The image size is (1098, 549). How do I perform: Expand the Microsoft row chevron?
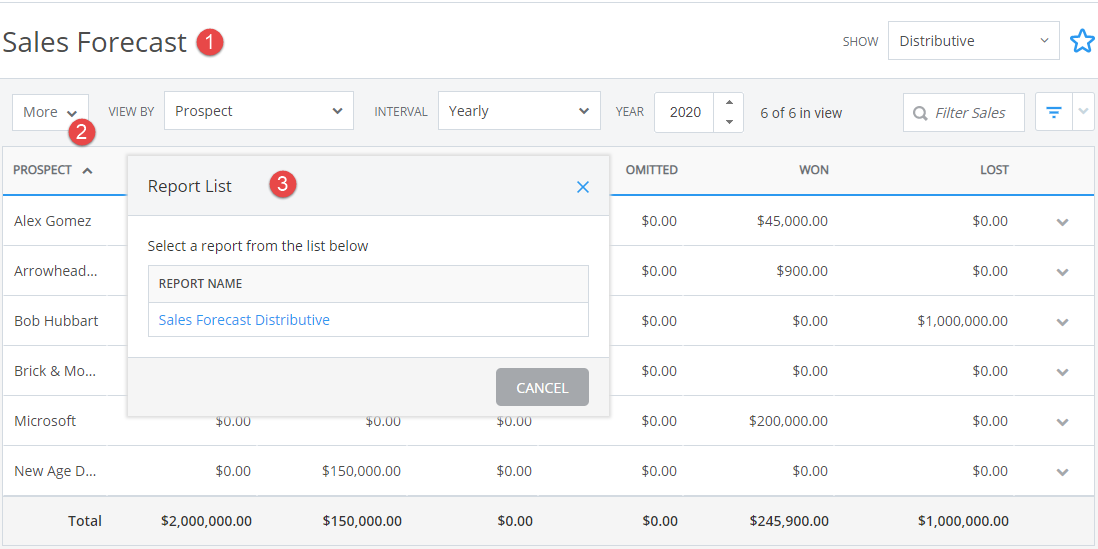[x=1062, y=422]
